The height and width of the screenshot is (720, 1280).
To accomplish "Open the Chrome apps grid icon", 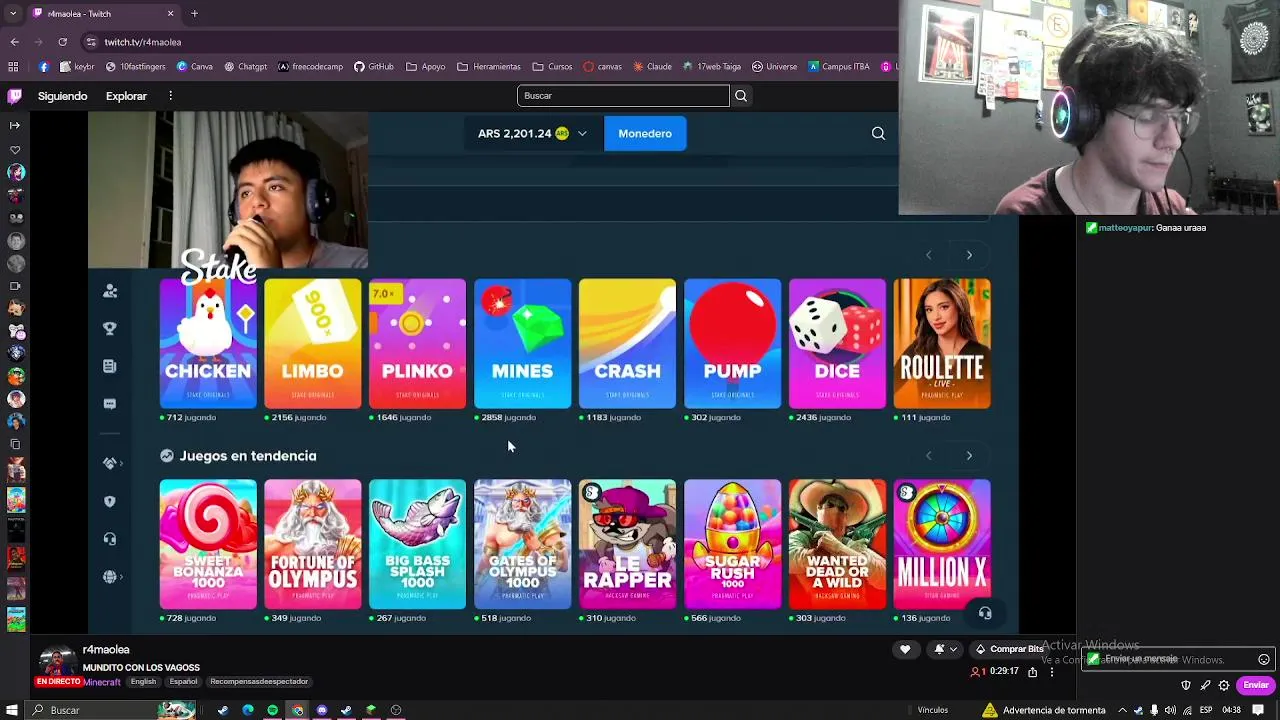I will (x=13, y=67).
